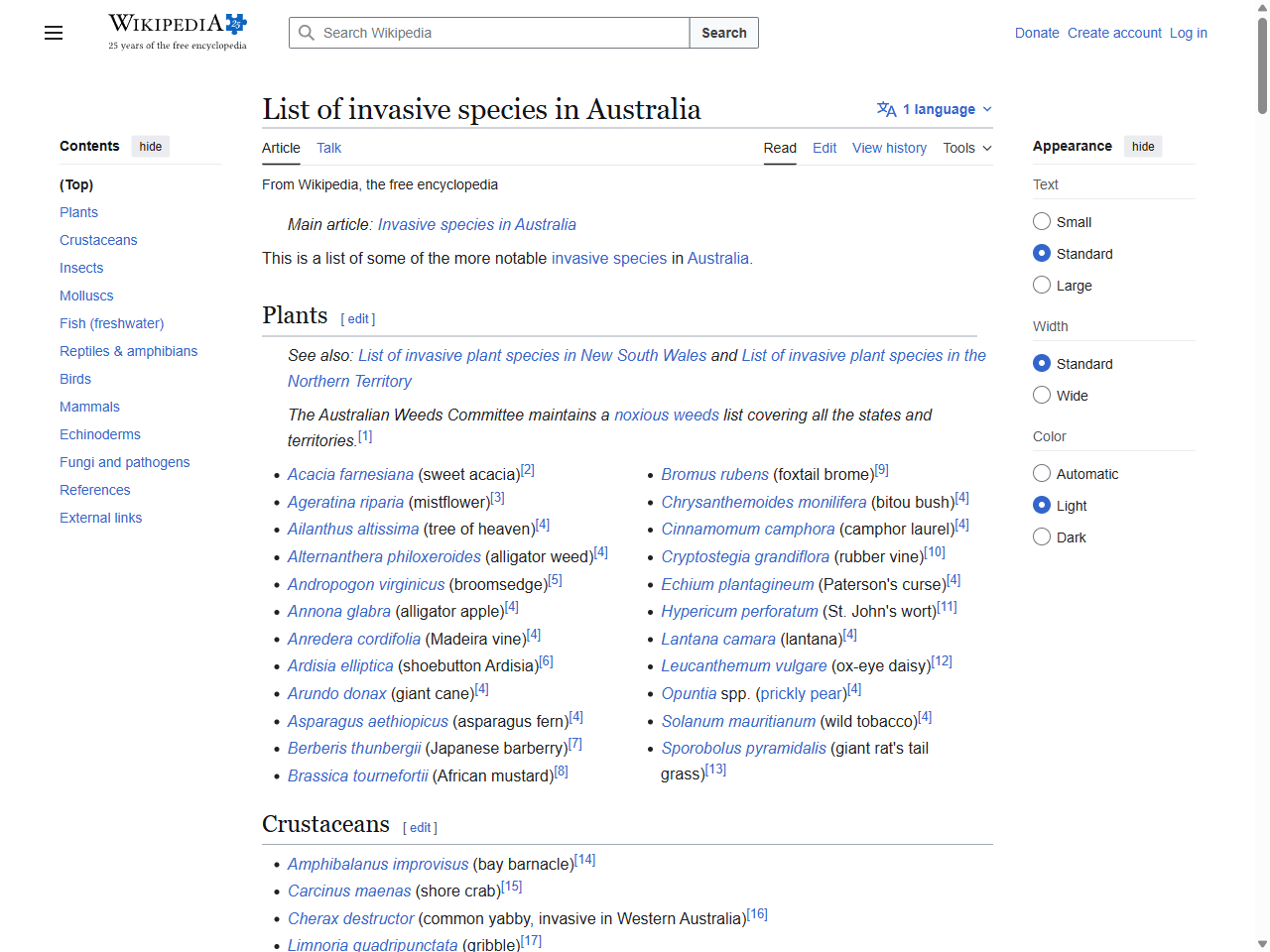Viewport: 1270px width, 952px height.
Task: Jump to Fungi and pathogens in contents
Action: pos(124,462)
